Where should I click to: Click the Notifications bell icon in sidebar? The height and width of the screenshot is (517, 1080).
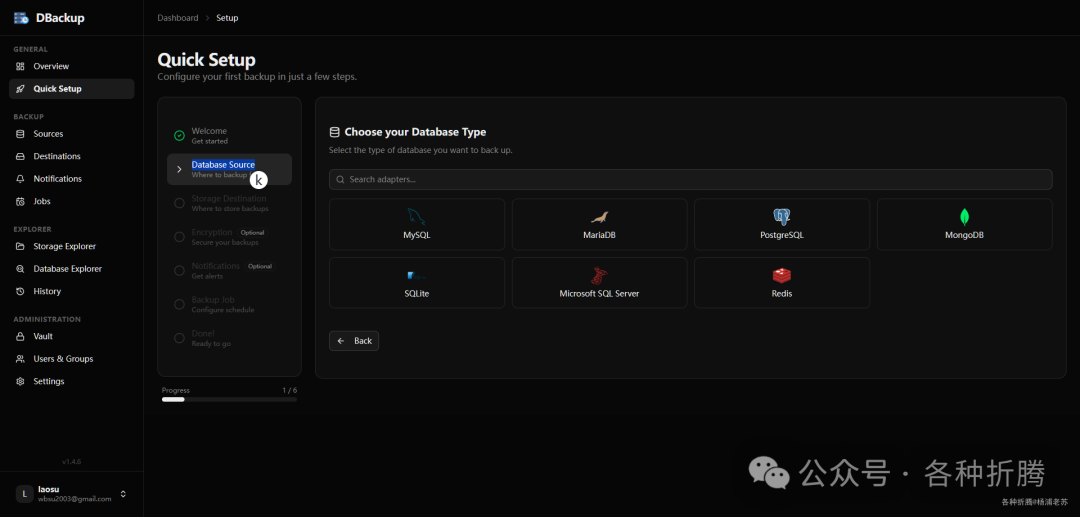click(20, 179)
